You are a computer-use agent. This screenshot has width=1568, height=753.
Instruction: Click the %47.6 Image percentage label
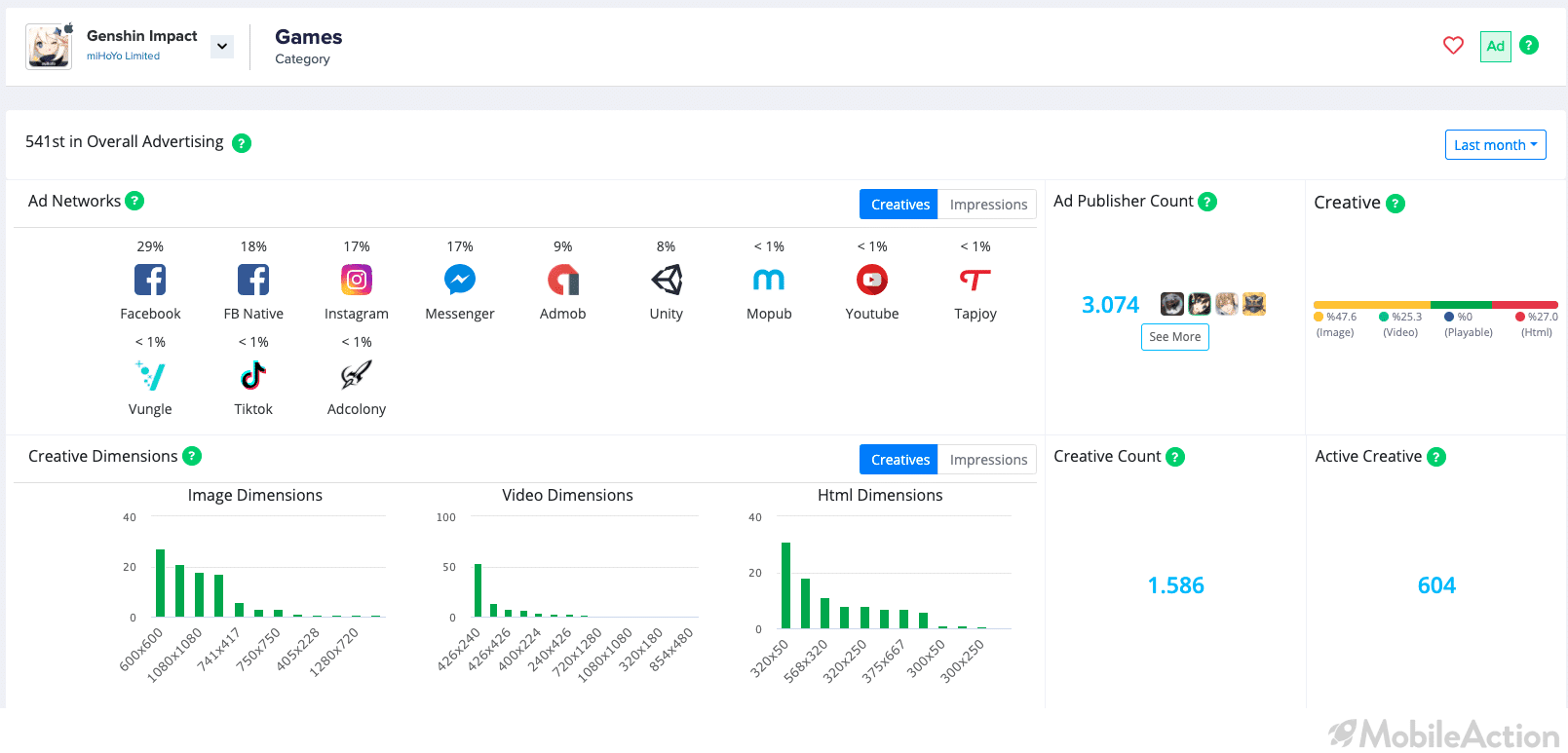click(1341, 317)
